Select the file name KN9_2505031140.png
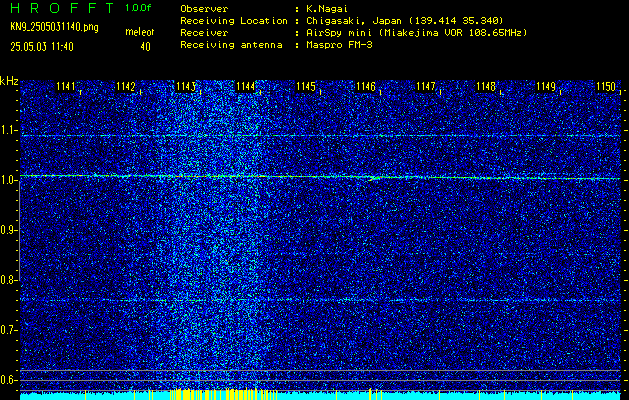 coord(54,27)
